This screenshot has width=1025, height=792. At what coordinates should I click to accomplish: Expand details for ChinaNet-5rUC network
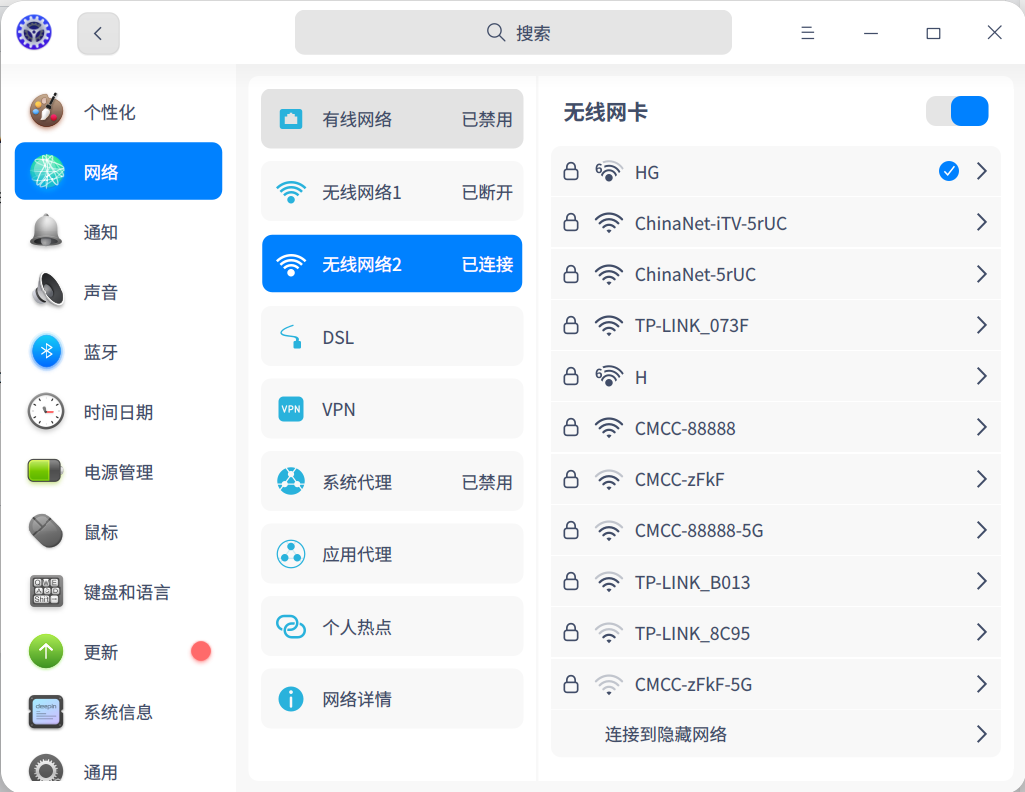click(x=981, y=274)
